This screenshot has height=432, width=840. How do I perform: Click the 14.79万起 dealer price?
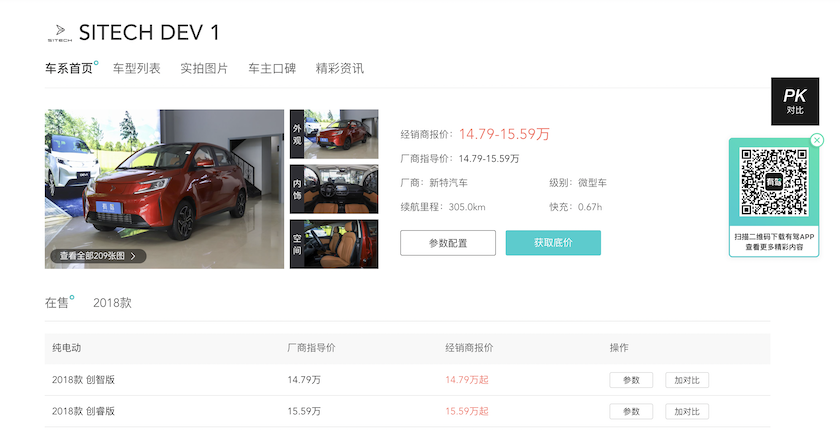[x=467, y=379]
